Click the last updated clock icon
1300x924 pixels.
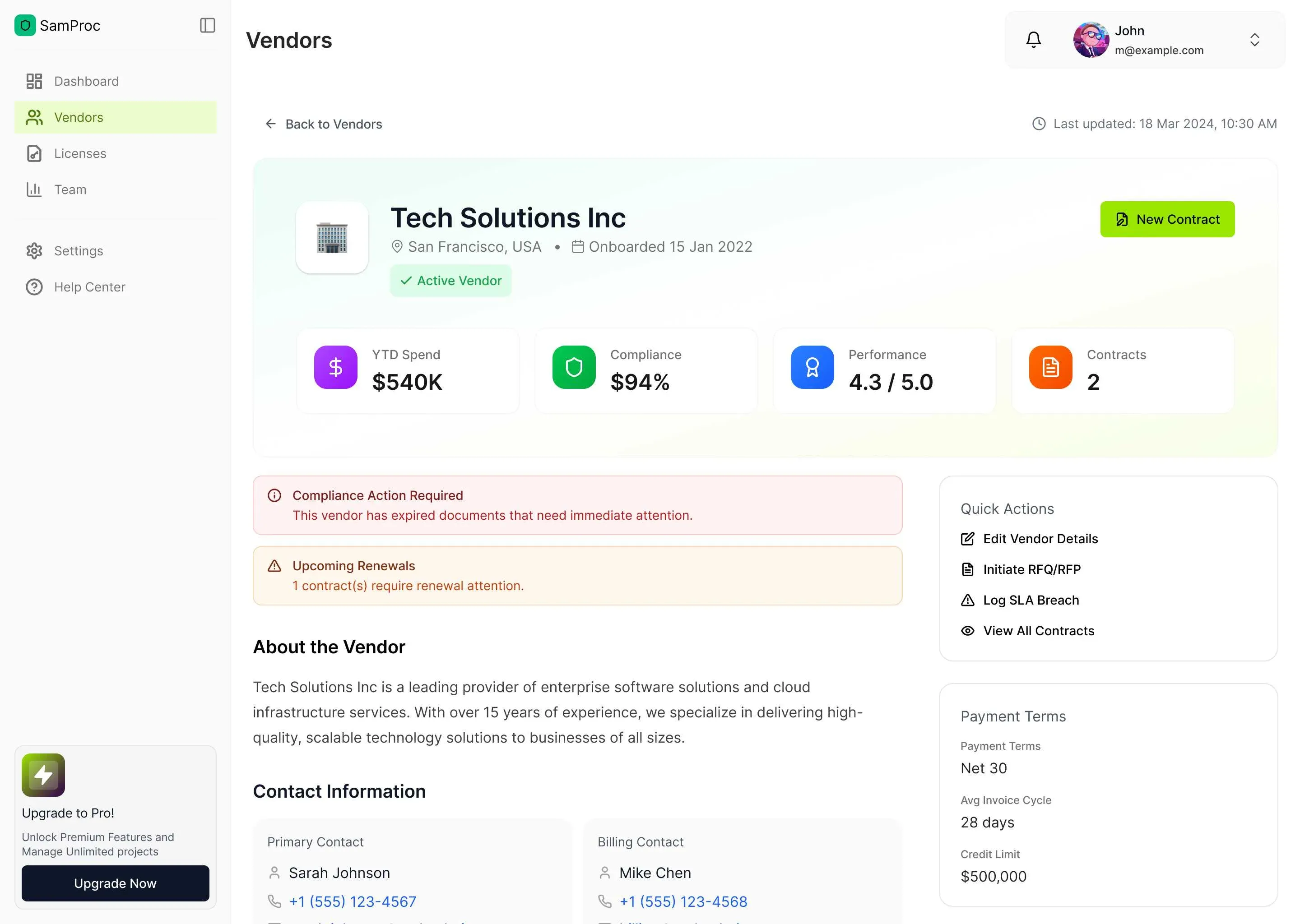coord(1039,124)
